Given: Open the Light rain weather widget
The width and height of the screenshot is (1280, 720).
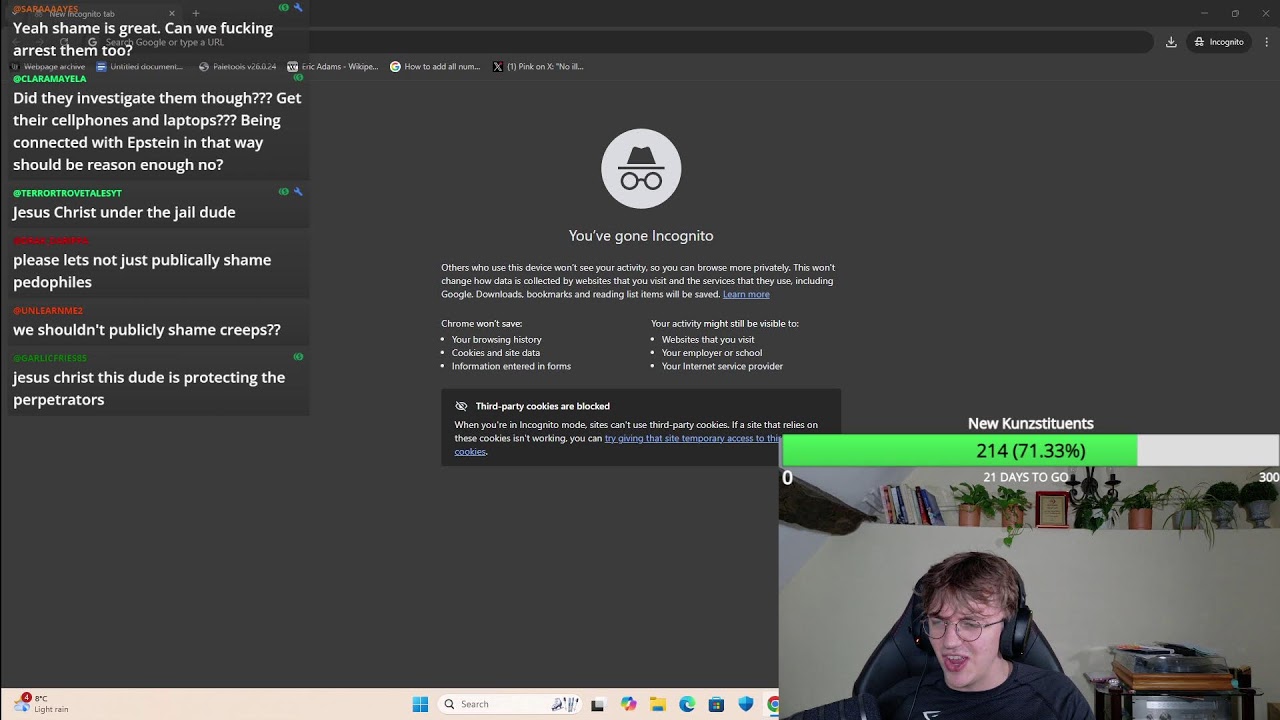Looking at the screenshot, I should click(x=42, y=703).
